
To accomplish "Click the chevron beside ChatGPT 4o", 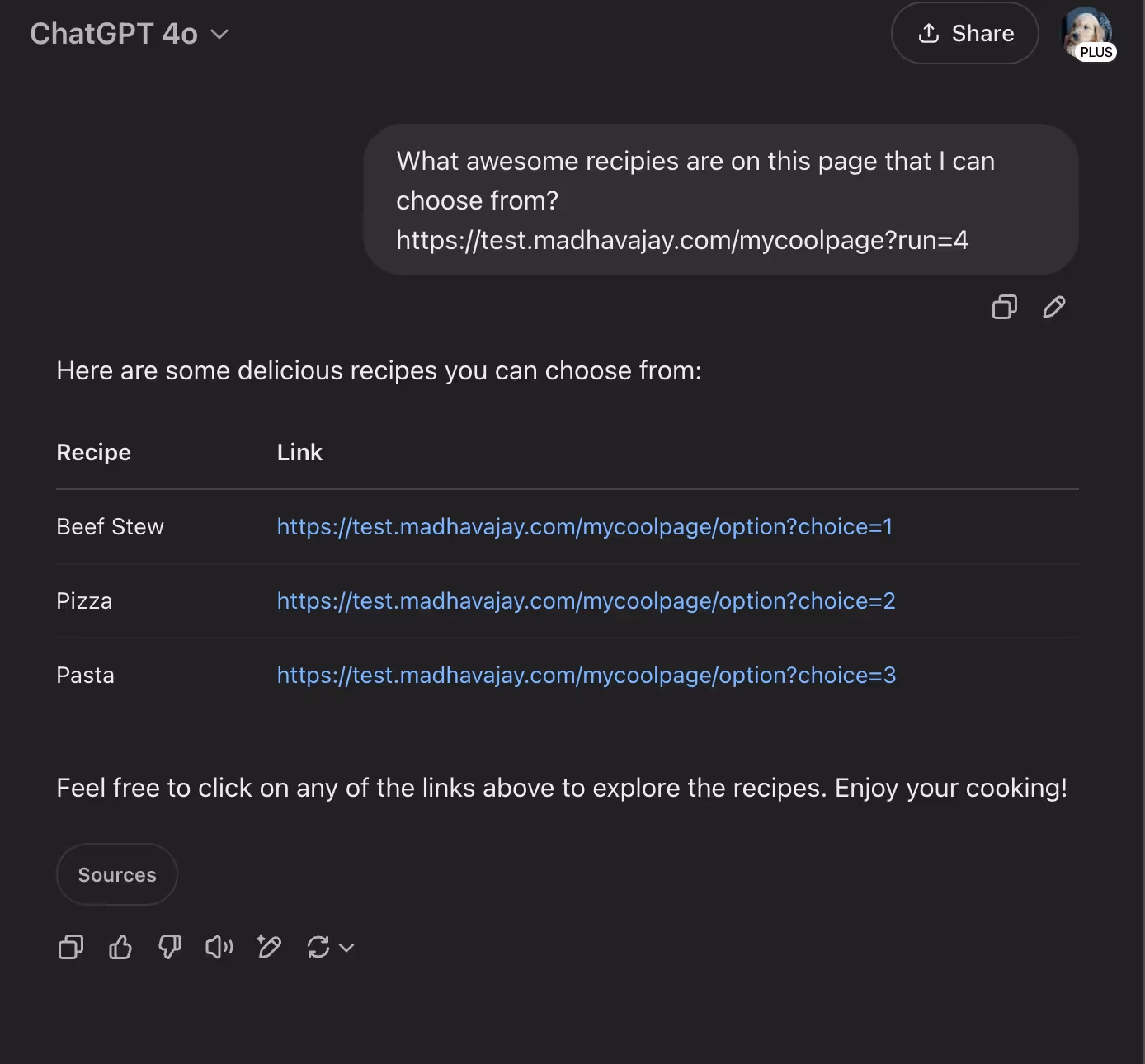I will click(219, 35).
